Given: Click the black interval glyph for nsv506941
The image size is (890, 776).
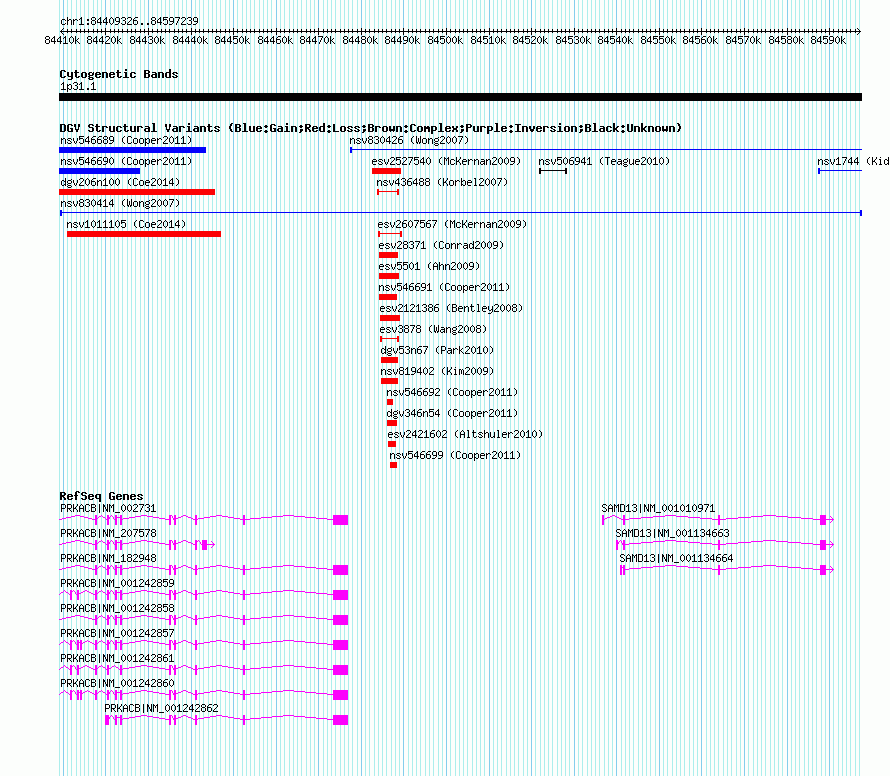Looking at the screenshot, I should [553, 171].
